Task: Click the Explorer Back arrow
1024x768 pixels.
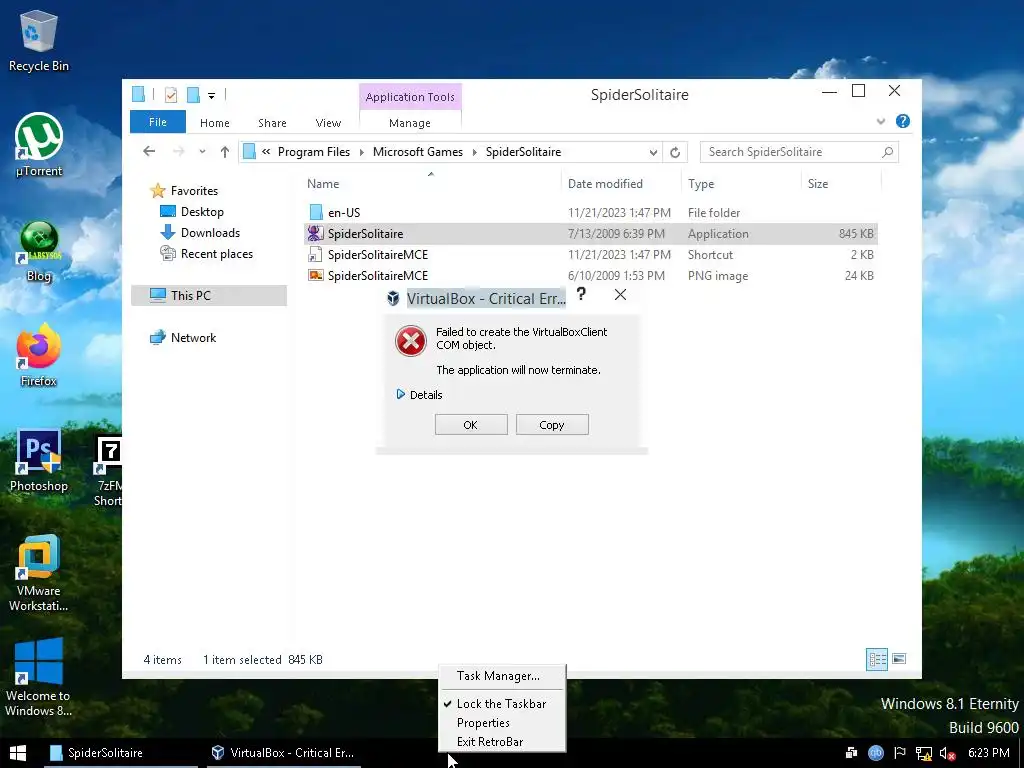Action: tap(149, 152)
